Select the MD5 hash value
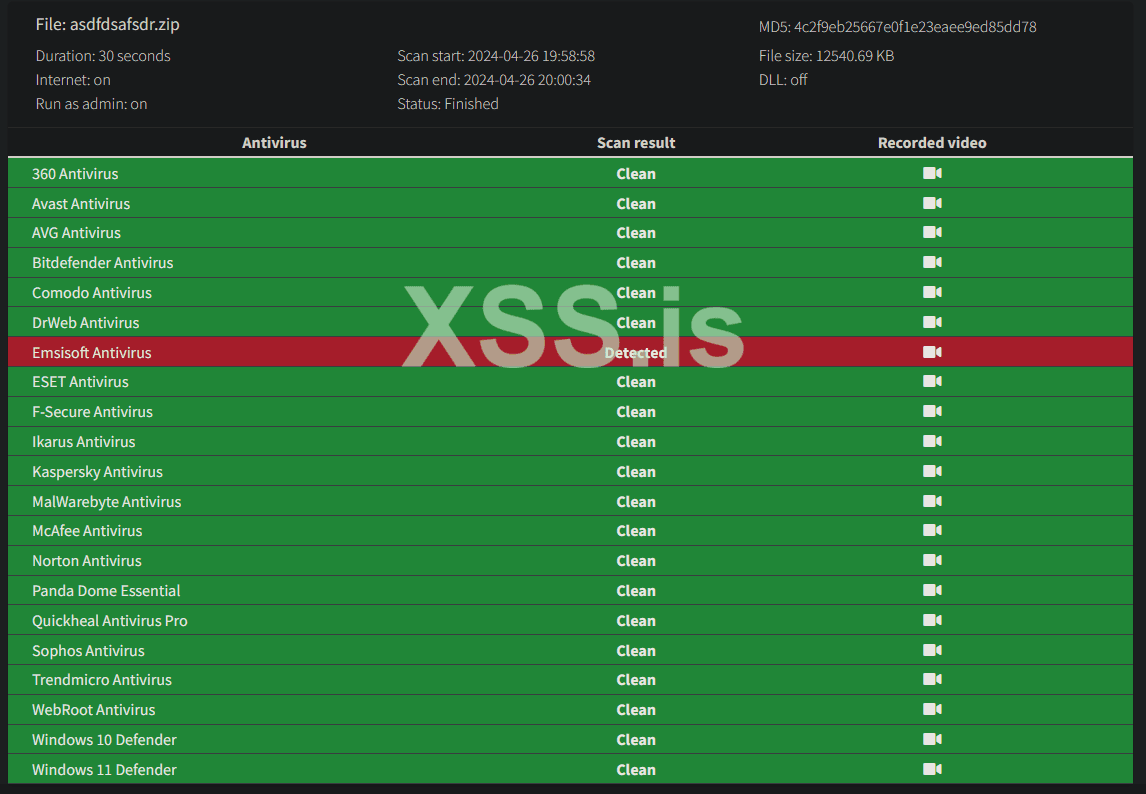Image resolution: width=1146 pixels, height=794 pixels. 915,27
